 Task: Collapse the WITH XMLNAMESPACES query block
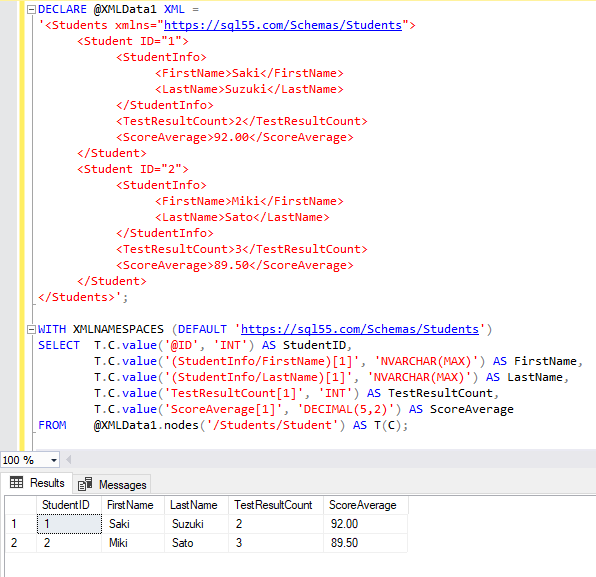click(32, 330)
